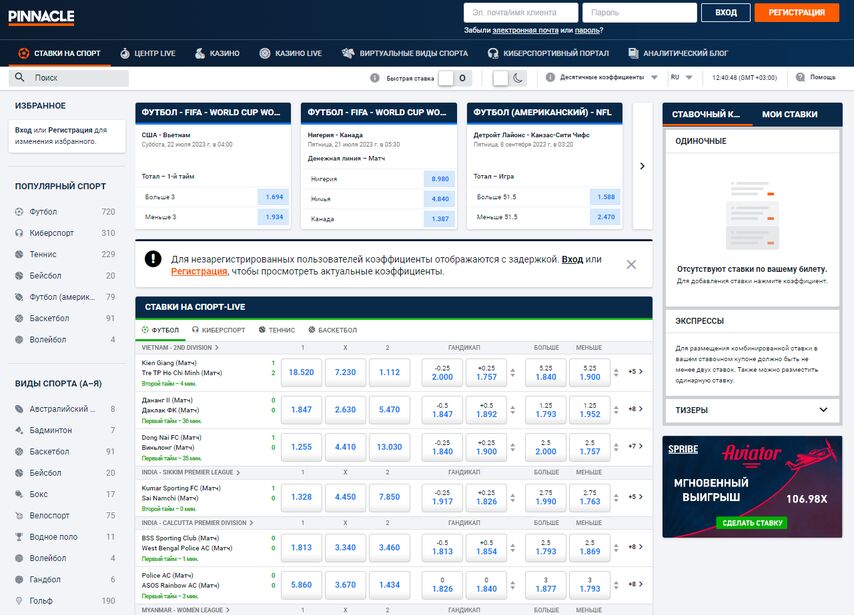Click the Вход login button
The height and width of the screenshot is (615, 854).
pyautogui.click(x=725, y=13)
